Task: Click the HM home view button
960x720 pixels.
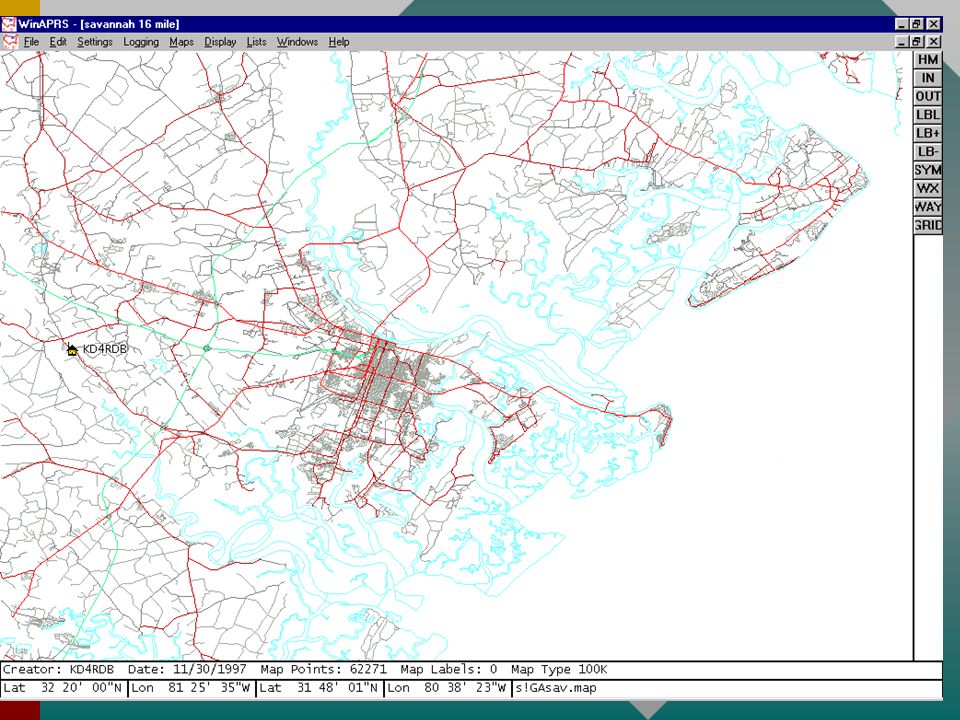Action: [x=928, y=59]
